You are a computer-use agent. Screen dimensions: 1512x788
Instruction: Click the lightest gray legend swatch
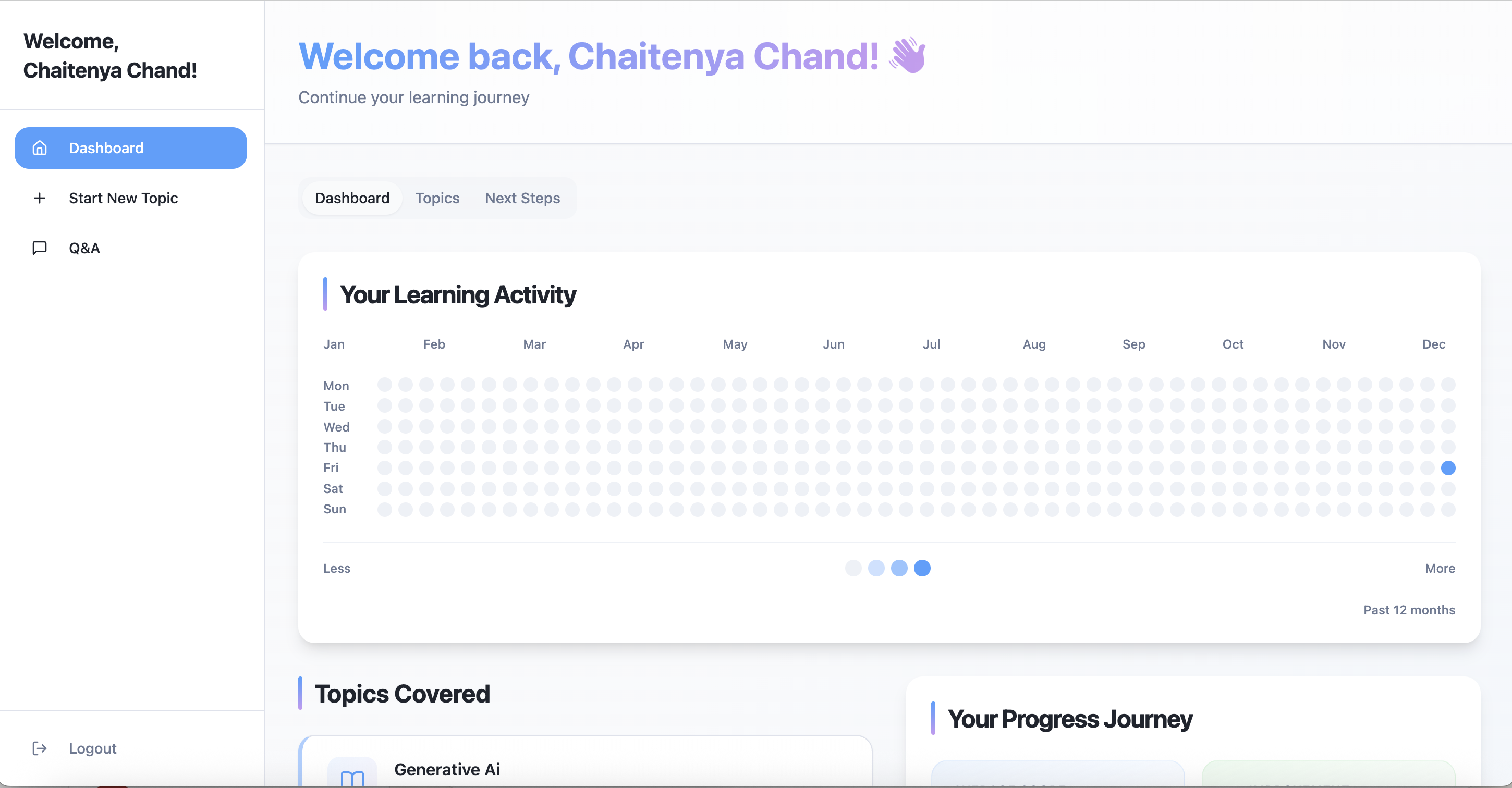853,568
